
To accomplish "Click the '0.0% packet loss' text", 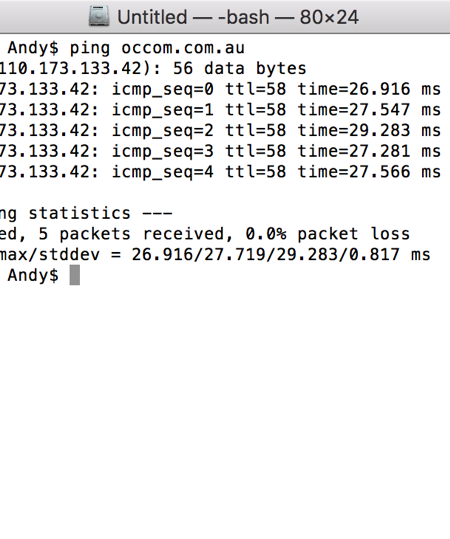I will pos(328,234).
